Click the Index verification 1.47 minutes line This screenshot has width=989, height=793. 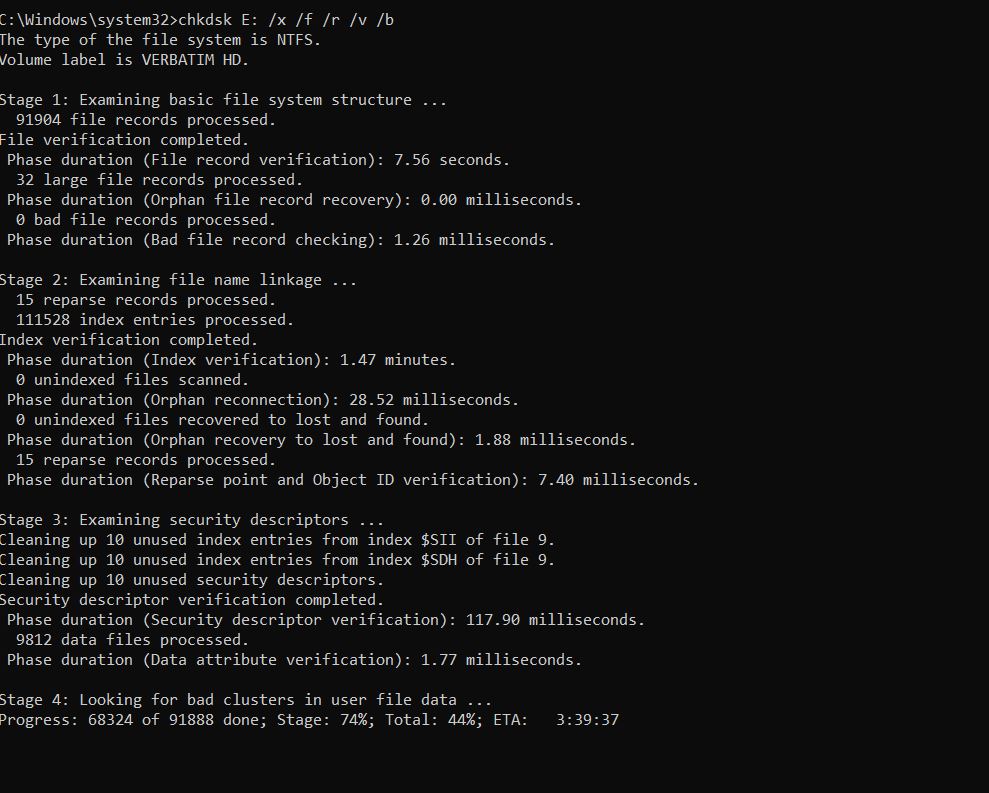231,360
